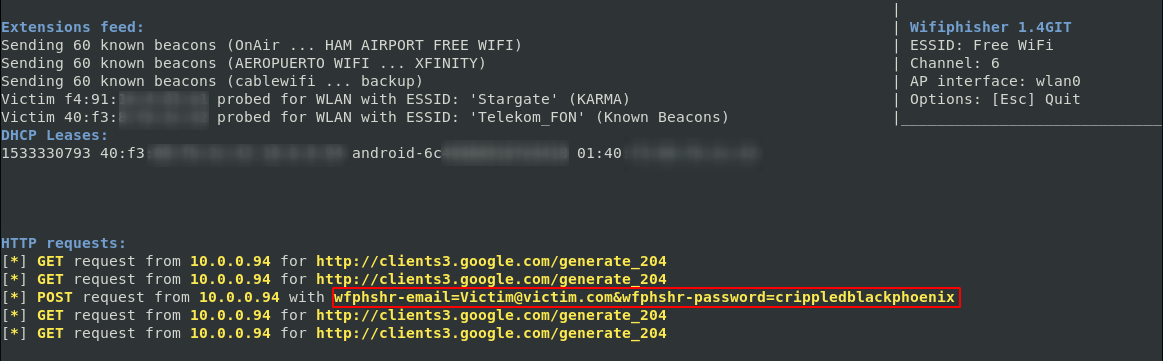Screen dimensions: 1163x361
Task: Select the DHCP lease entry 1533330793
Action: click(x=382, y=153)
